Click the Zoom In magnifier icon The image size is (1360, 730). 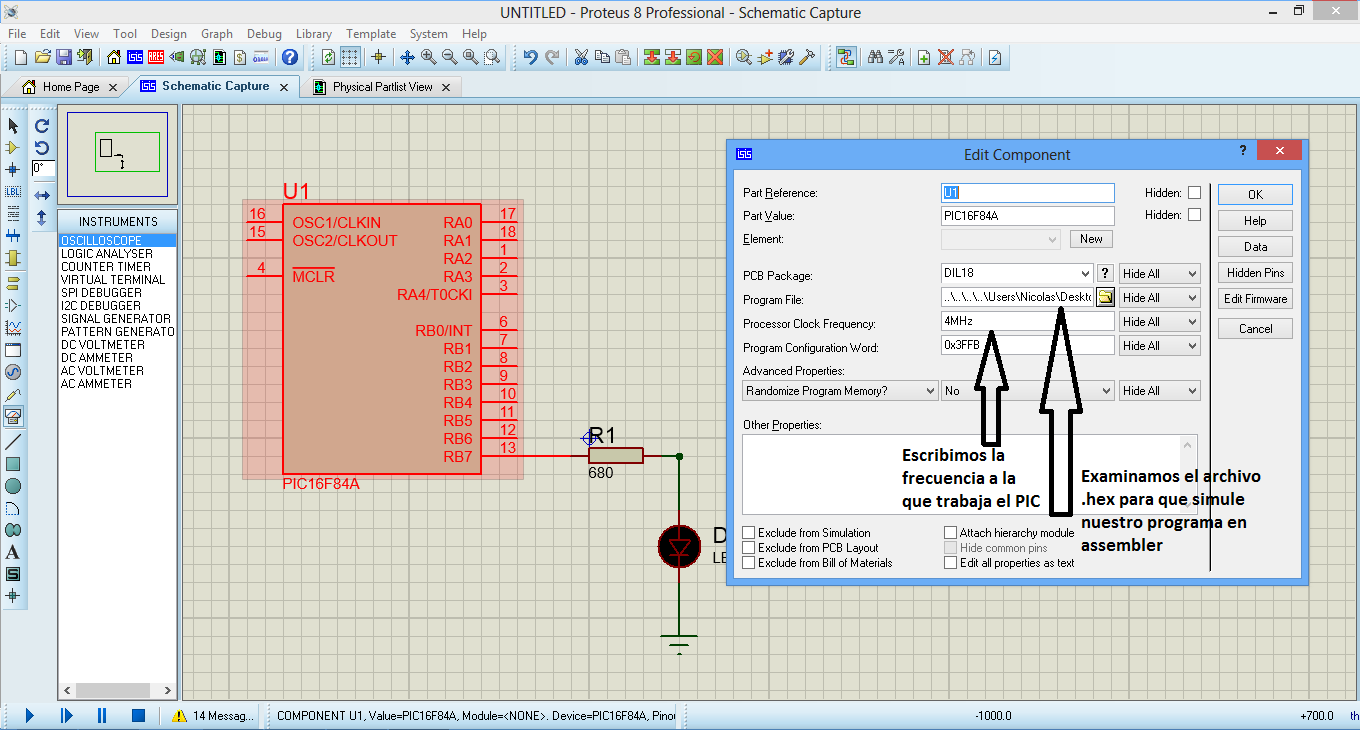coord(428,57)
